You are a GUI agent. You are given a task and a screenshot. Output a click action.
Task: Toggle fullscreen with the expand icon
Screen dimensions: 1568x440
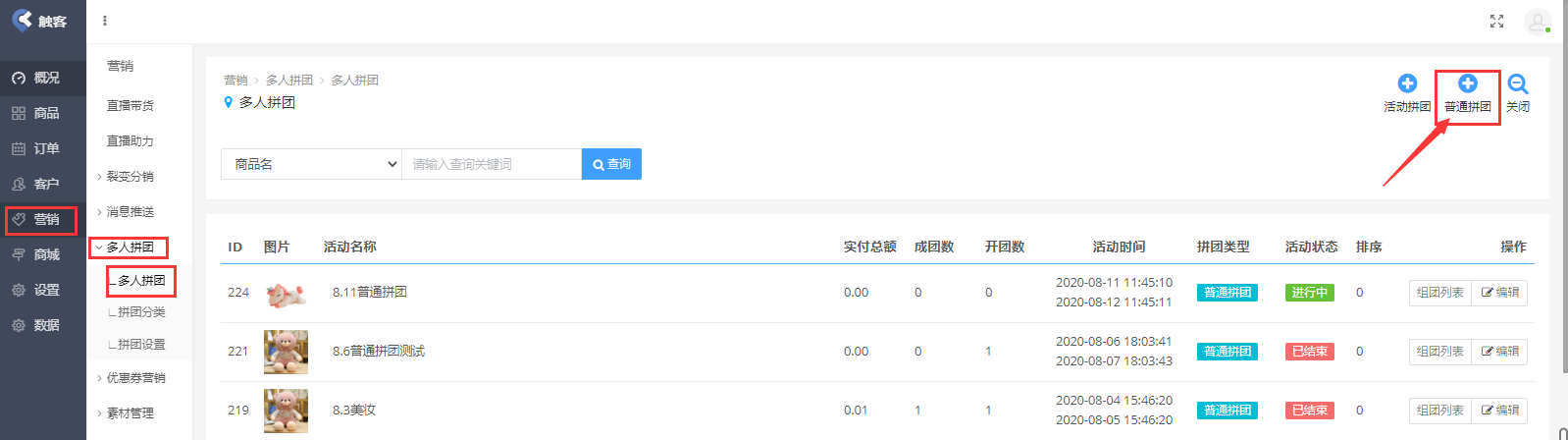coord(1496,22)
